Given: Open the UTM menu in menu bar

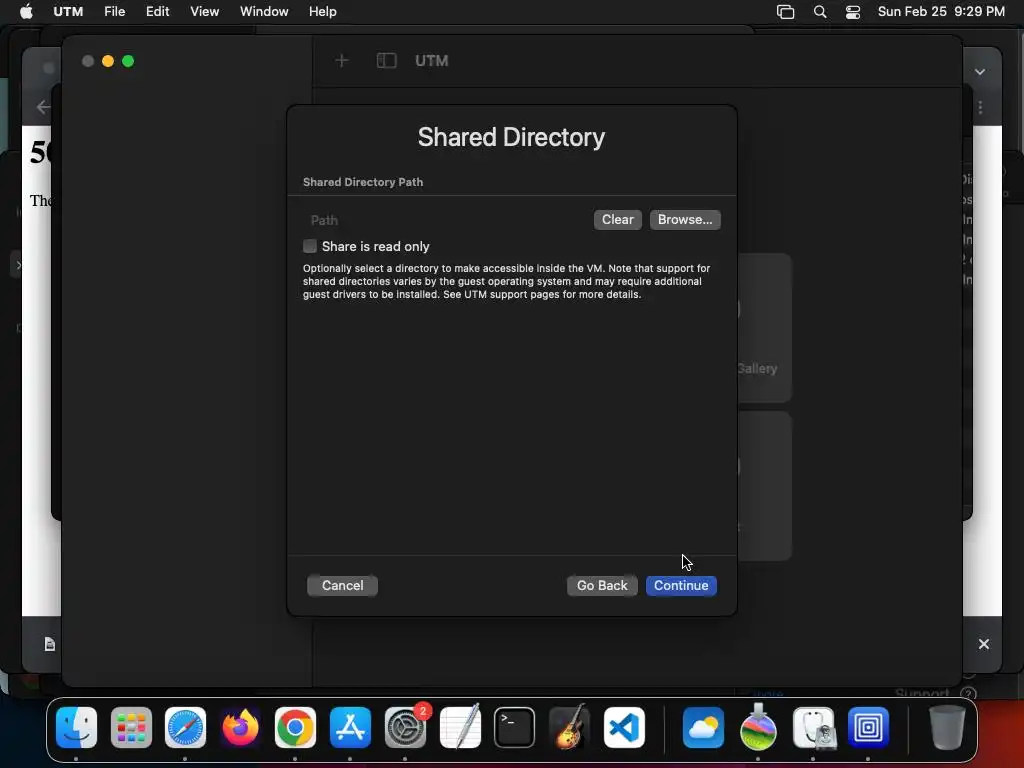Looking at the screenshot, I should (x=68, y=12).
